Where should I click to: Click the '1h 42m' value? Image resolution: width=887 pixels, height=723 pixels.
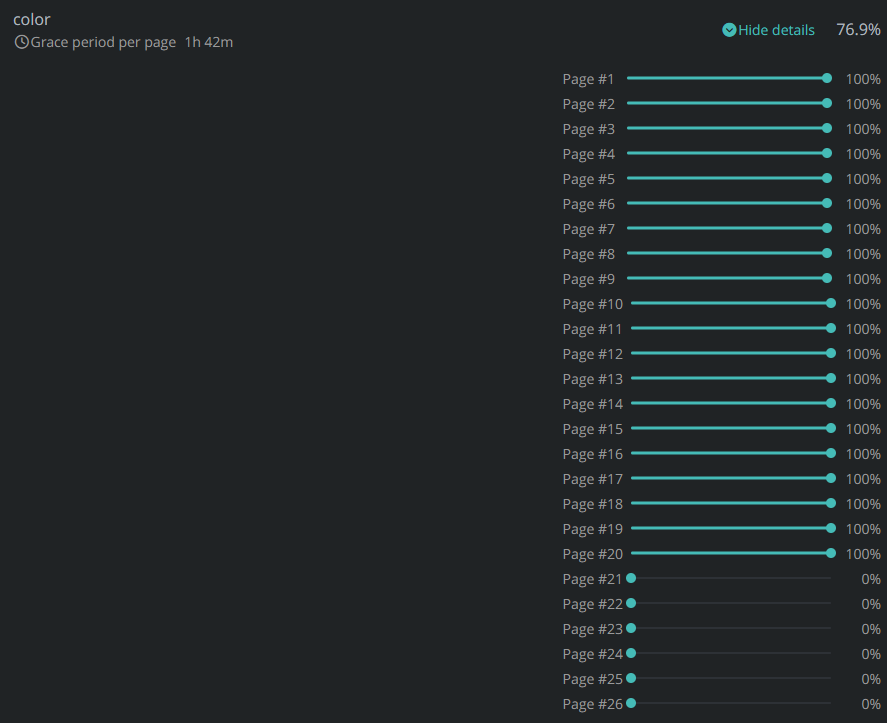[209, 42]
